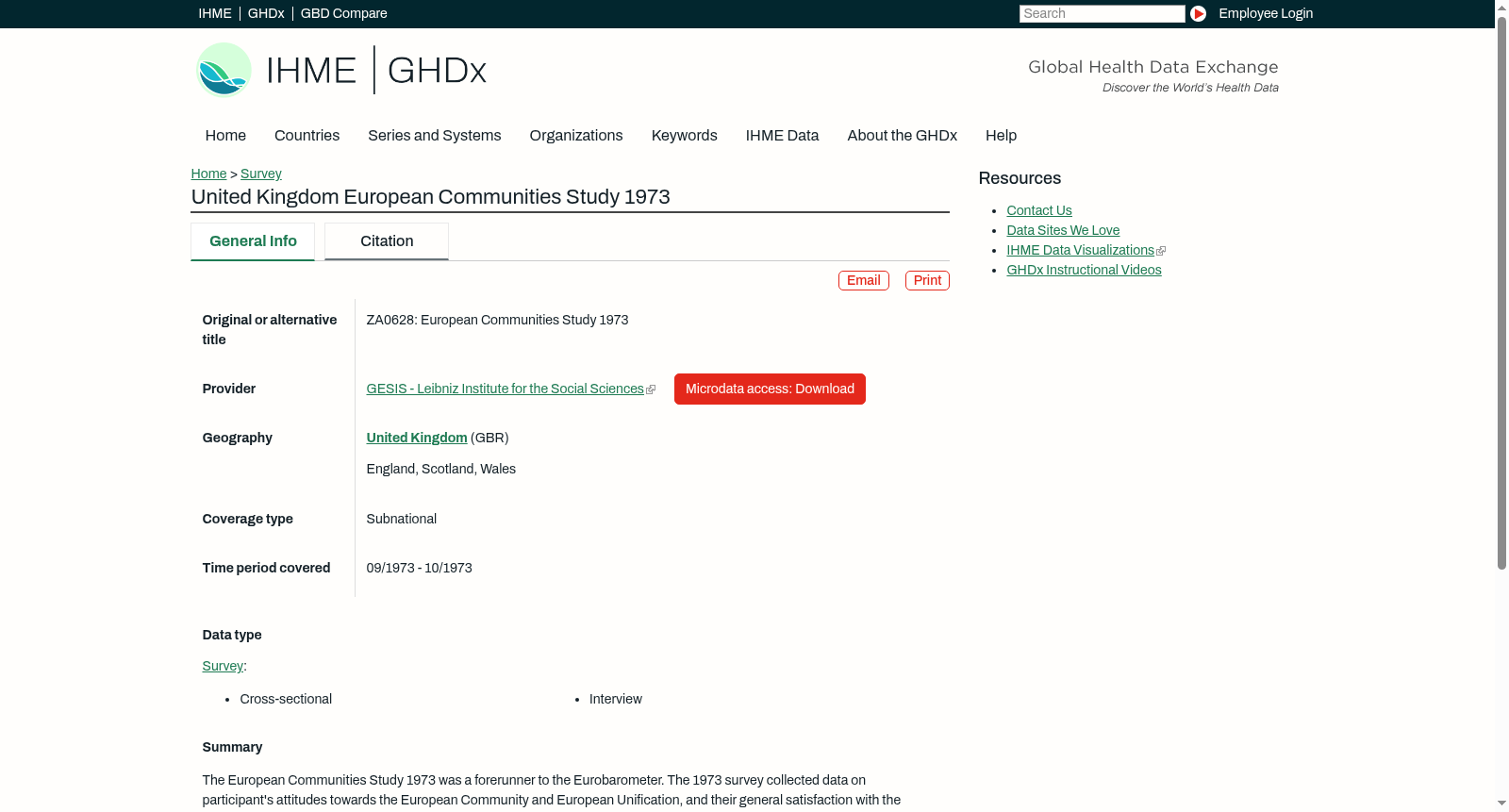Image resolution: width=1509 pixels, height=812 pixels.
Task: Open Series and Systems menu
Action: 434,136
